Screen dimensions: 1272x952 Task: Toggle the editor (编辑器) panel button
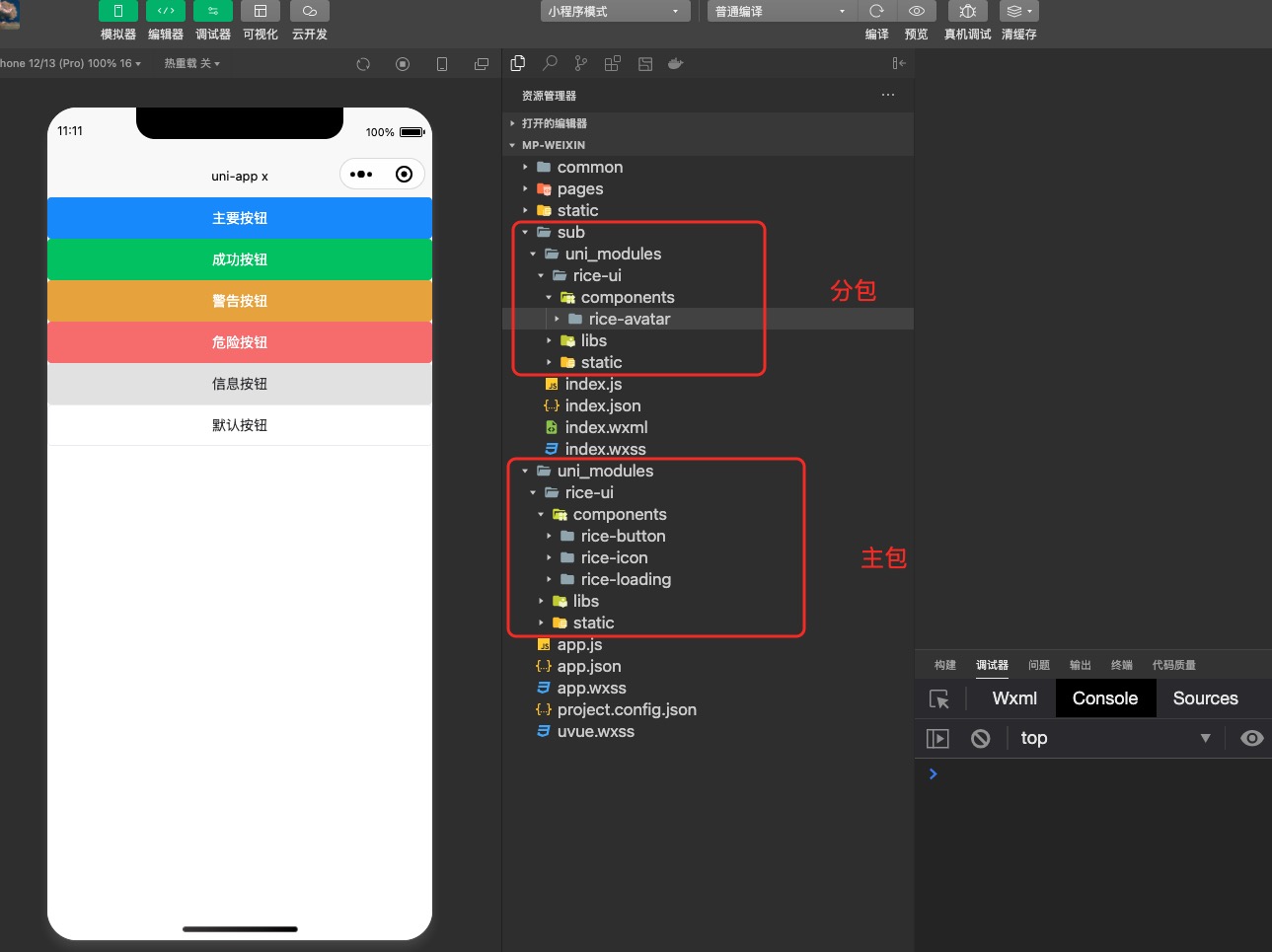(165, 11)
